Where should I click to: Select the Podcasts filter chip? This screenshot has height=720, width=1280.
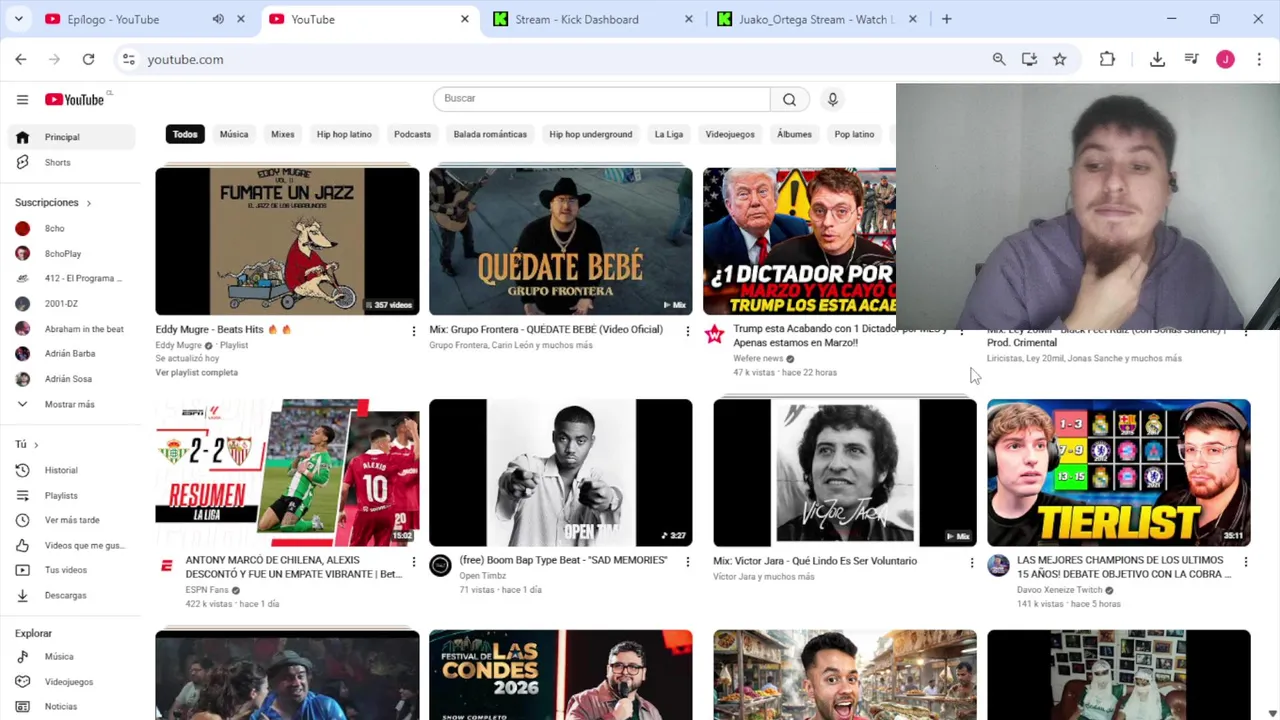click(412, 134)
